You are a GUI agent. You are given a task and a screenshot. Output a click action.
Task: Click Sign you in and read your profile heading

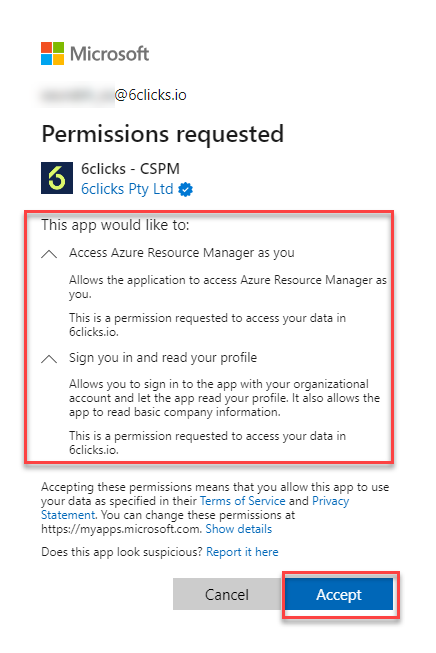tap(163, 358)
